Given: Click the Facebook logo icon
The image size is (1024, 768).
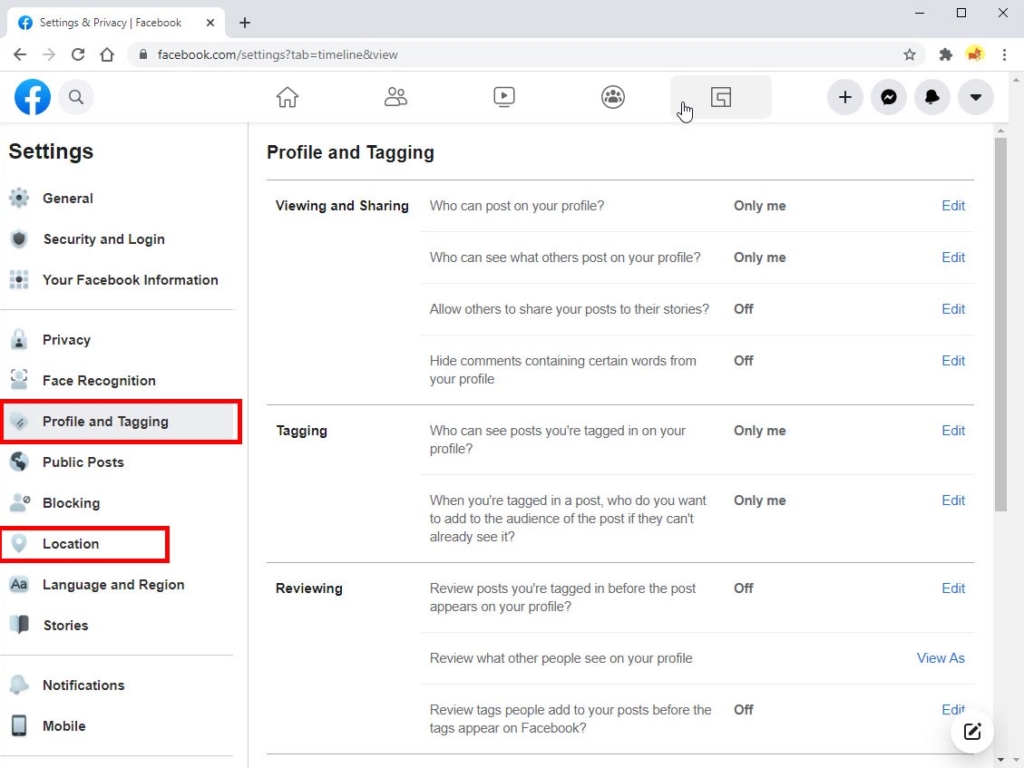Looking at the screenshot, I should [x=33, y=97].
